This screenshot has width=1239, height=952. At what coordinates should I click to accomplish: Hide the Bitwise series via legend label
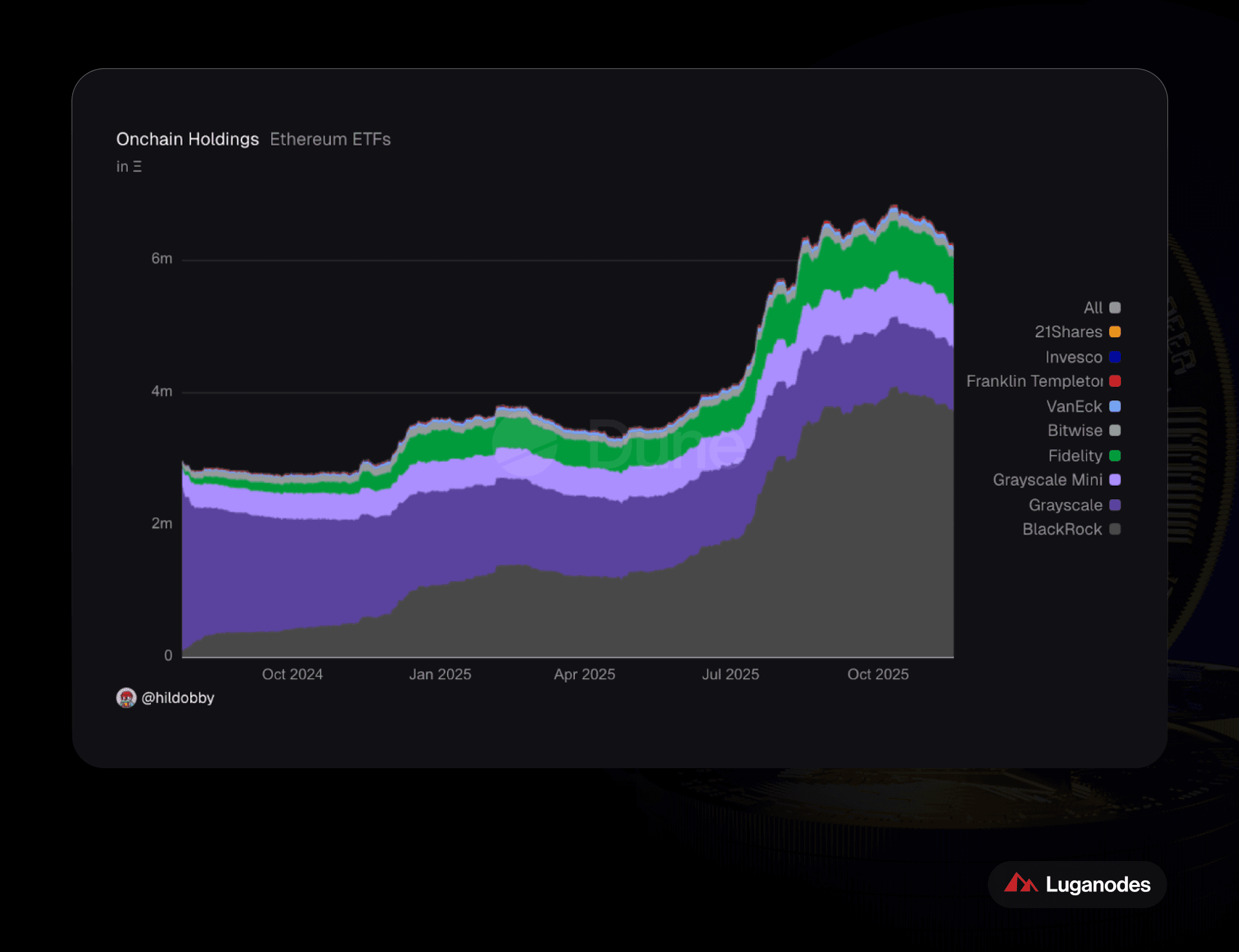pos(1074,430)
